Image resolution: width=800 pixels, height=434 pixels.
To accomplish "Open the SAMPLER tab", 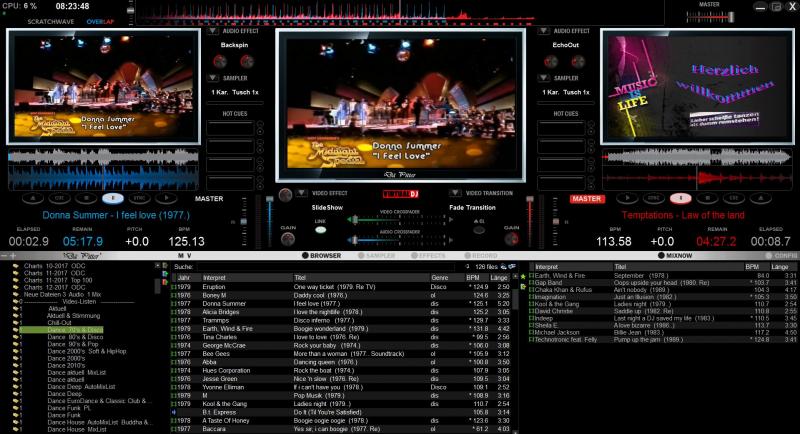I will tap(377, 256).
